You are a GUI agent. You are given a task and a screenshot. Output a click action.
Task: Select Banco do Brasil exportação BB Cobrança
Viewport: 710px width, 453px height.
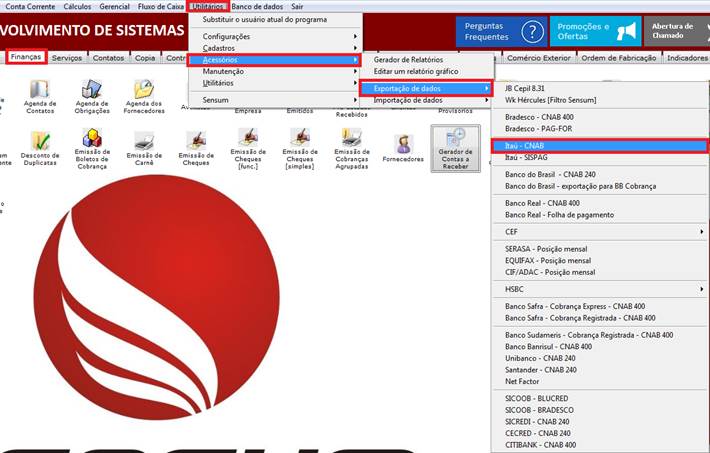[x=600, y=186]
